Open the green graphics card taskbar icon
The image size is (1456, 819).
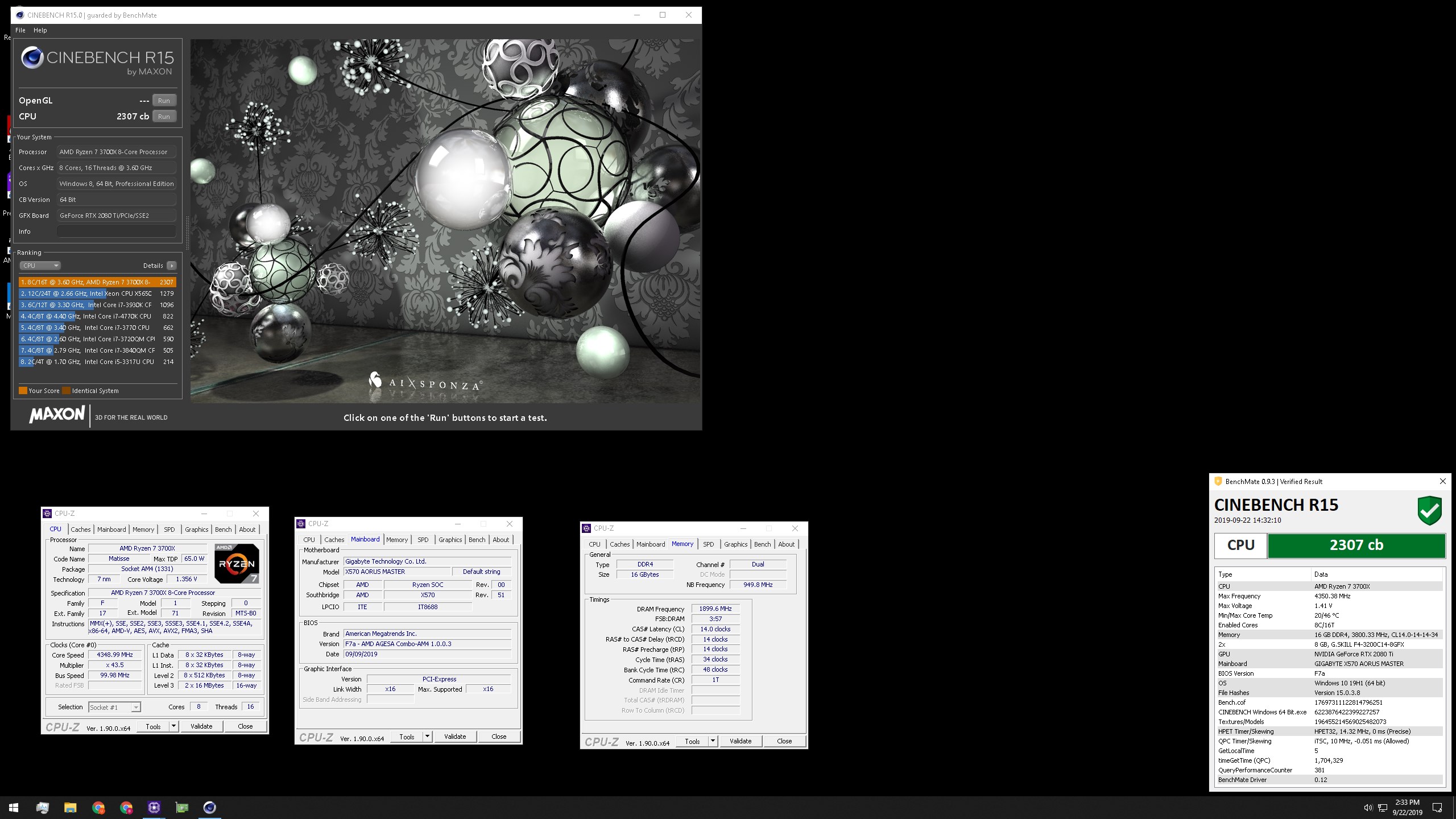[x=182, y=807]
